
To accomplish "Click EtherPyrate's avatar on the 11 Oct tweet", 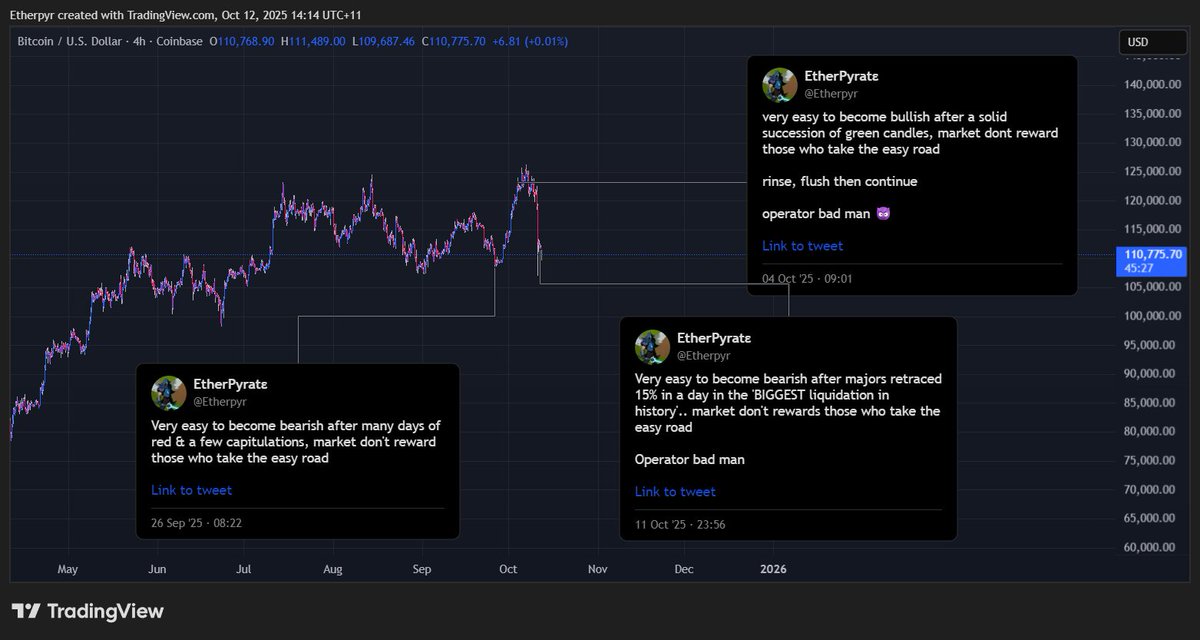I will pyautogui.click(x=652, y=347).
